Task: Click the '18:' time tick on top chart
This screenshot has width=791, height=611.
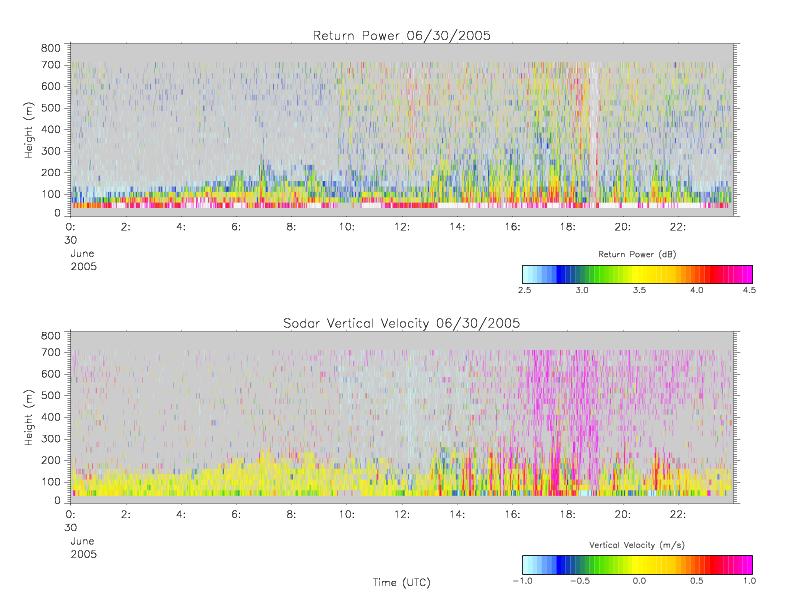Action: 568,227
